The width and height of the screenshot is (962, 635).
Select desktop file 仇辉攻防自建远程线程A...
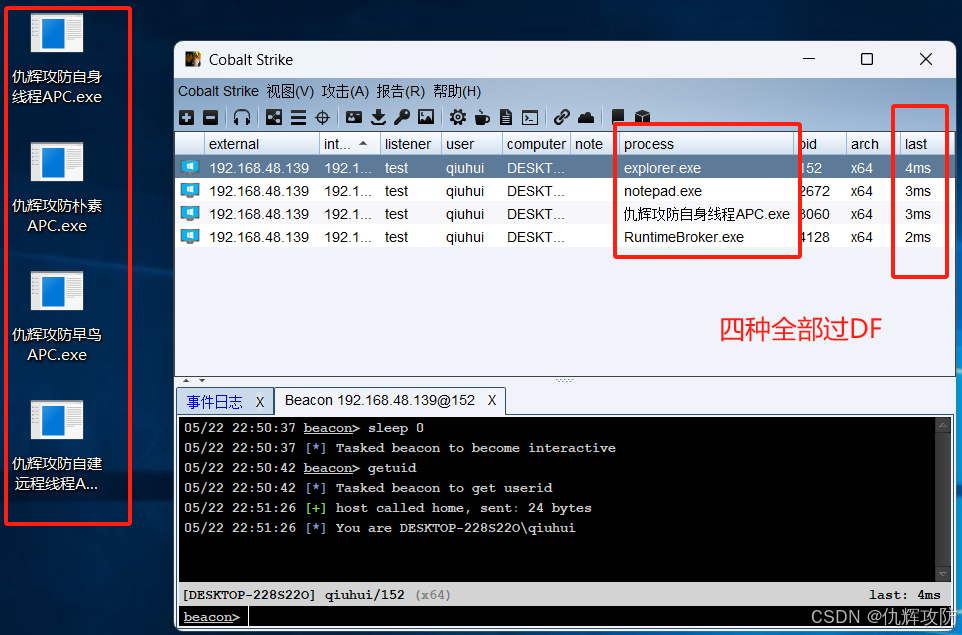57,445
